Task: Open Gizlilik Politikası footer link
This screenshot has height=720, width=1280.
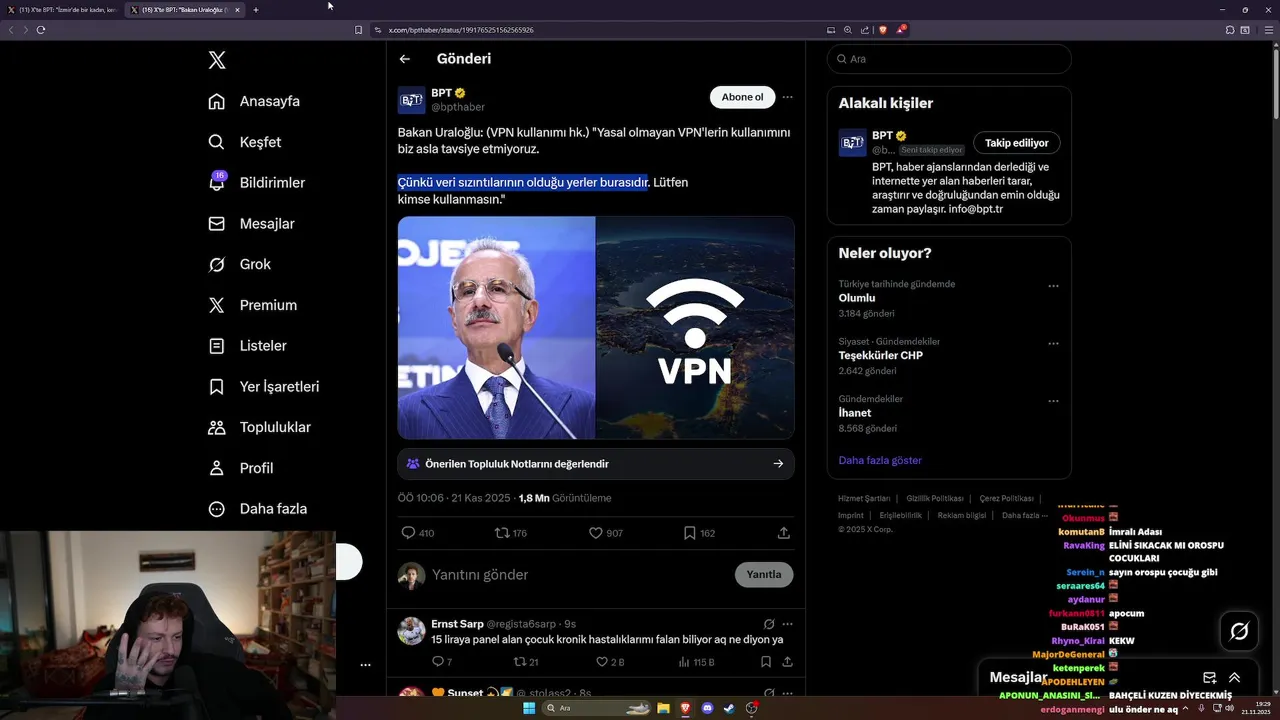Action: click(935, 498)
